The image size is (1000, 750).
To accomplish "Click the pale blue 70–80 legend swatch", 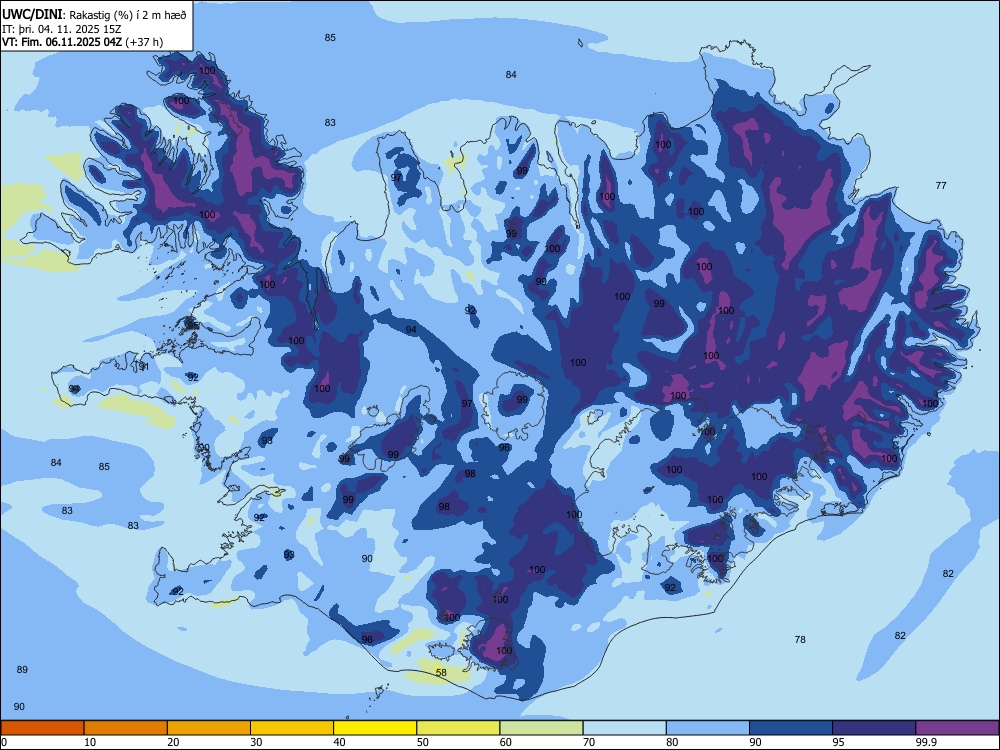I will [625, 728].
